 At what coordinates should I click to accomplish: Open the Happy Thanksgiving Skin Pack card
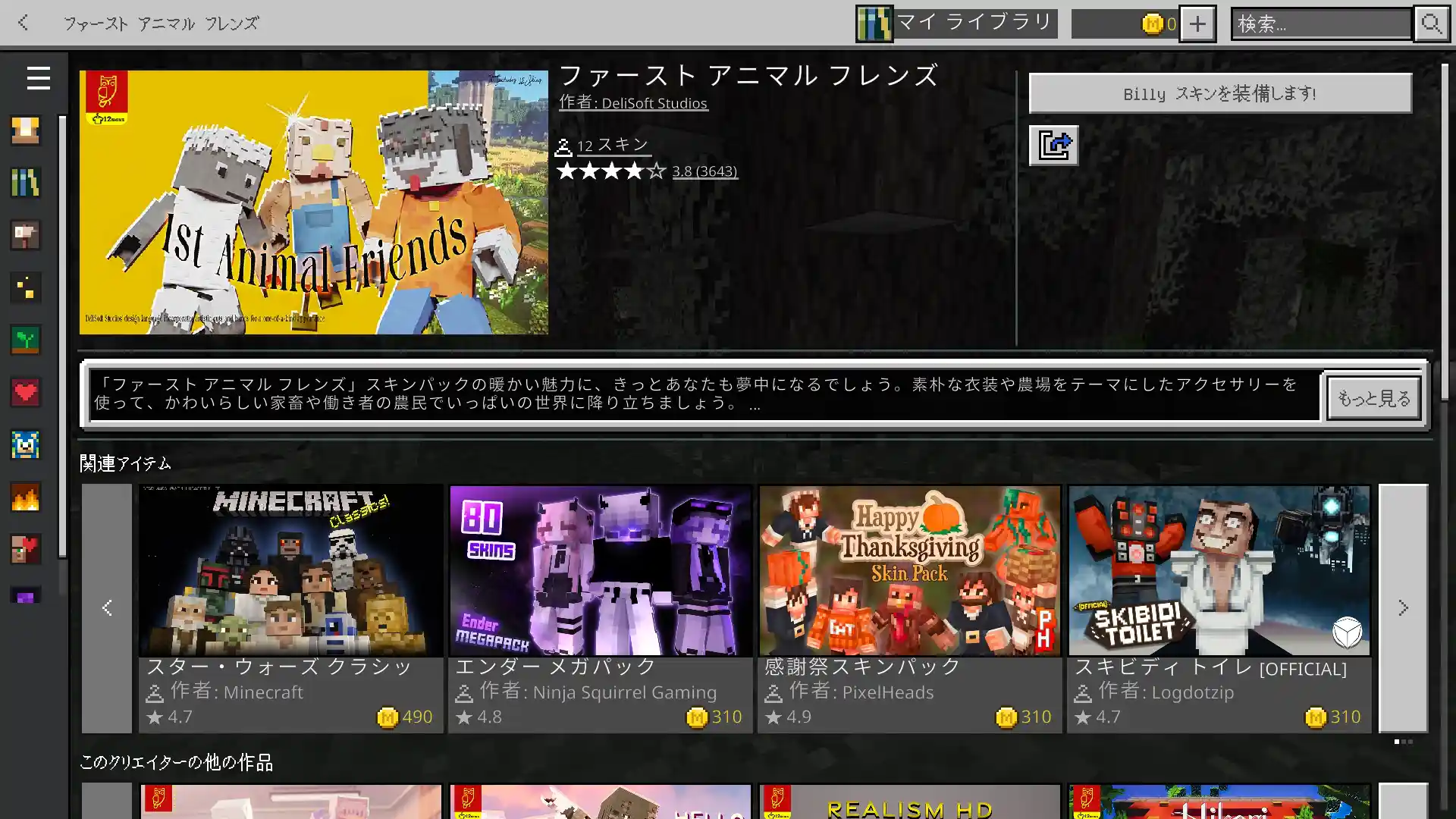point(909,608)
